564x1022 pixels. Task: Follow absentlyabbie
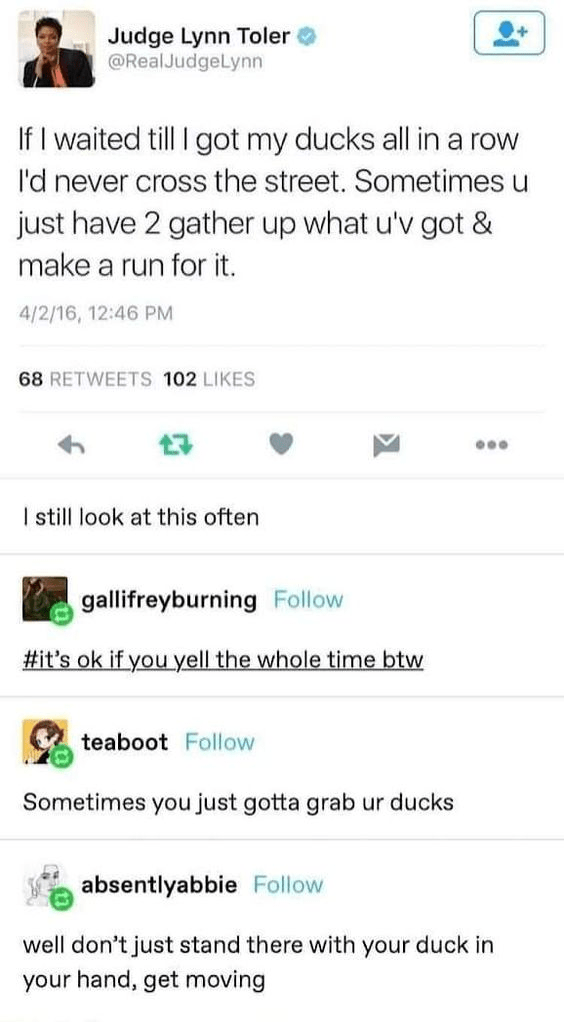(288, 884)
